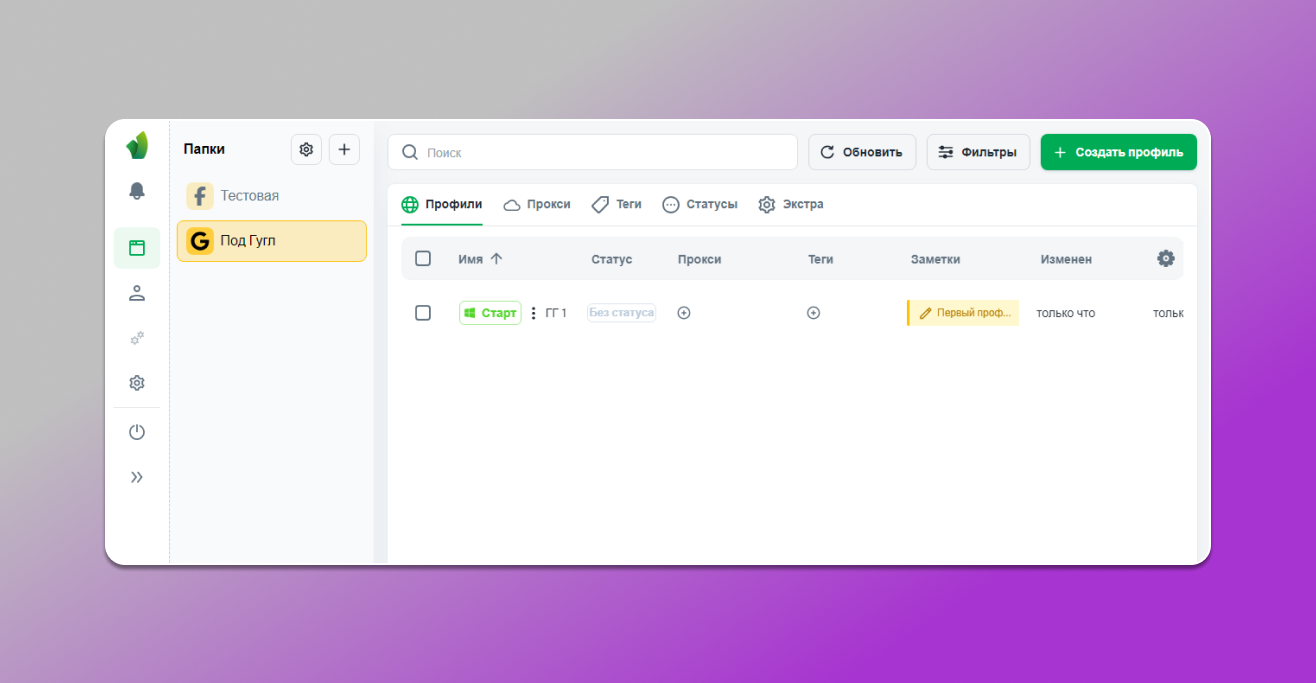Switch to the Теги tab
This screenshot has width=1316, height=683.
pyautogui.click(x=617, y=204)
